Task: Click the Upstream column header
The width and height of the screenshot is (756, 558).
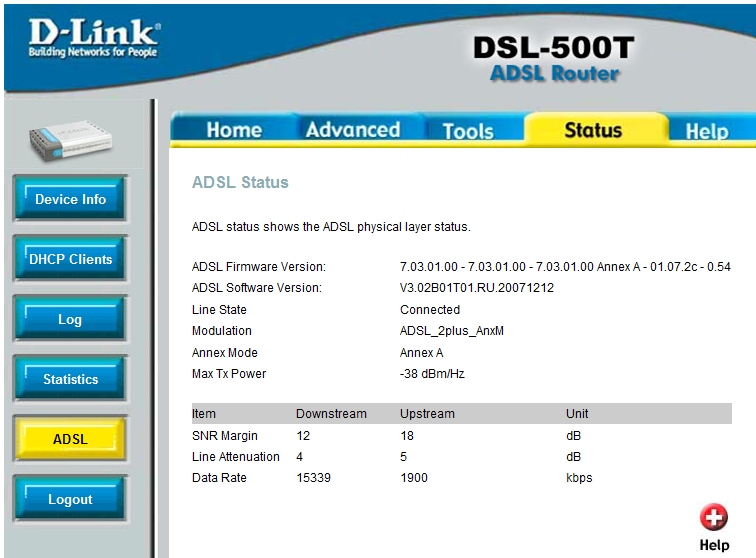Action: point(427,414)
